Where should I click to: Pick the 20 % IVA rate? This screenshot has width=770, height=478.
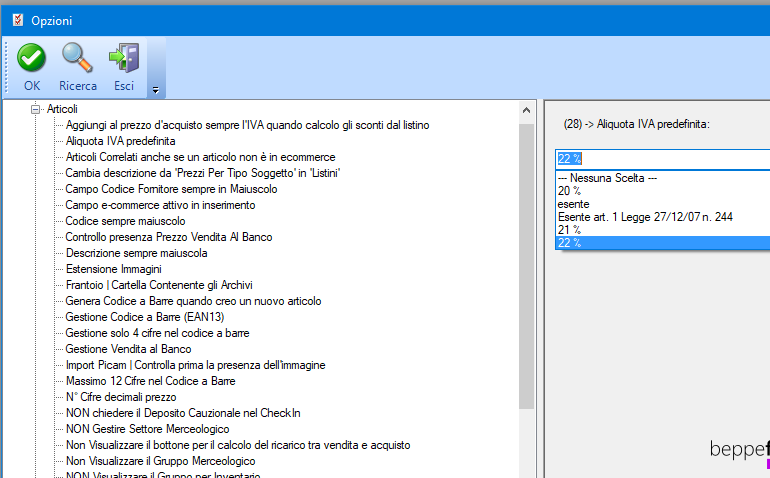[x=569, y=191]
